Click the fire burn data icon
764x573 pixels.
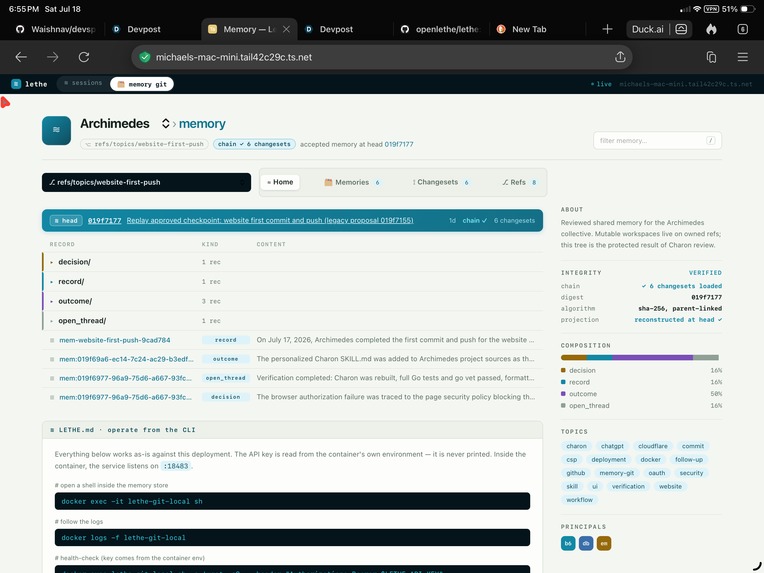click(x=711, y=29)
